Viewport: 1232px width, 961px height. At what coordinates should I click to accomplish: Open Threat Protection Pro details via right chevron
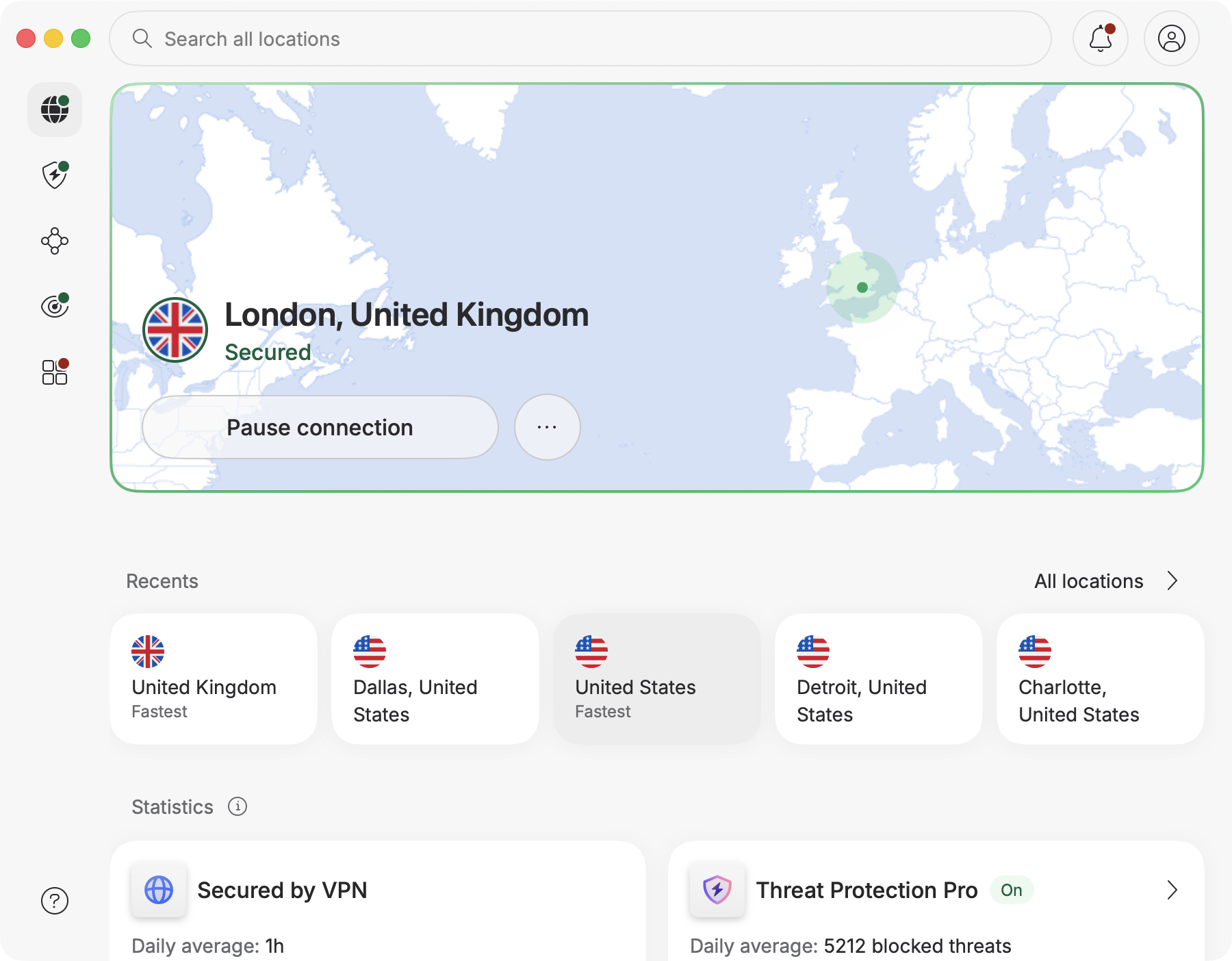pos(1172,890)
